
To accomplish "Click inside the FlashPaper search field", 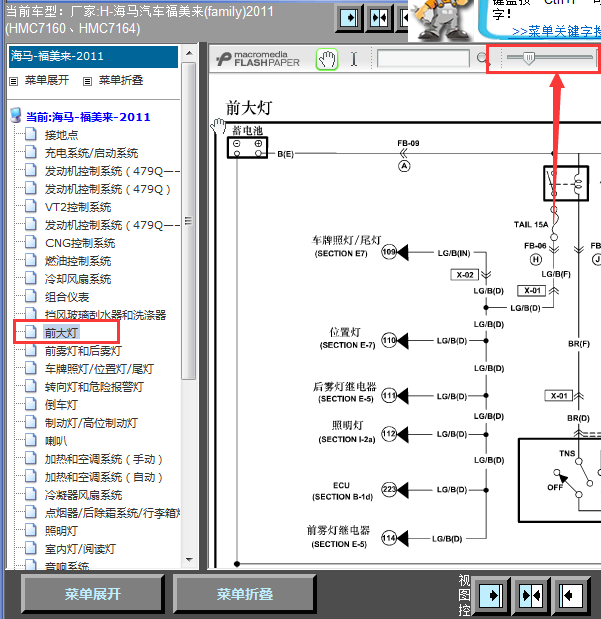I will [x=423, y=58].
